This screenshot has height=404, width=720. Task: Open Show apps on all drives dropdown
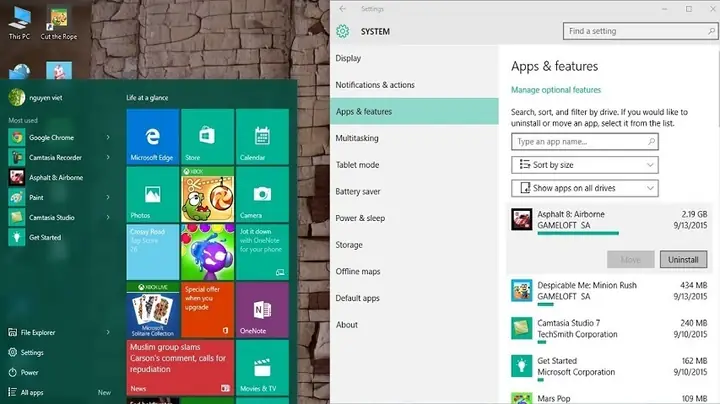click(x=585, y=188)
